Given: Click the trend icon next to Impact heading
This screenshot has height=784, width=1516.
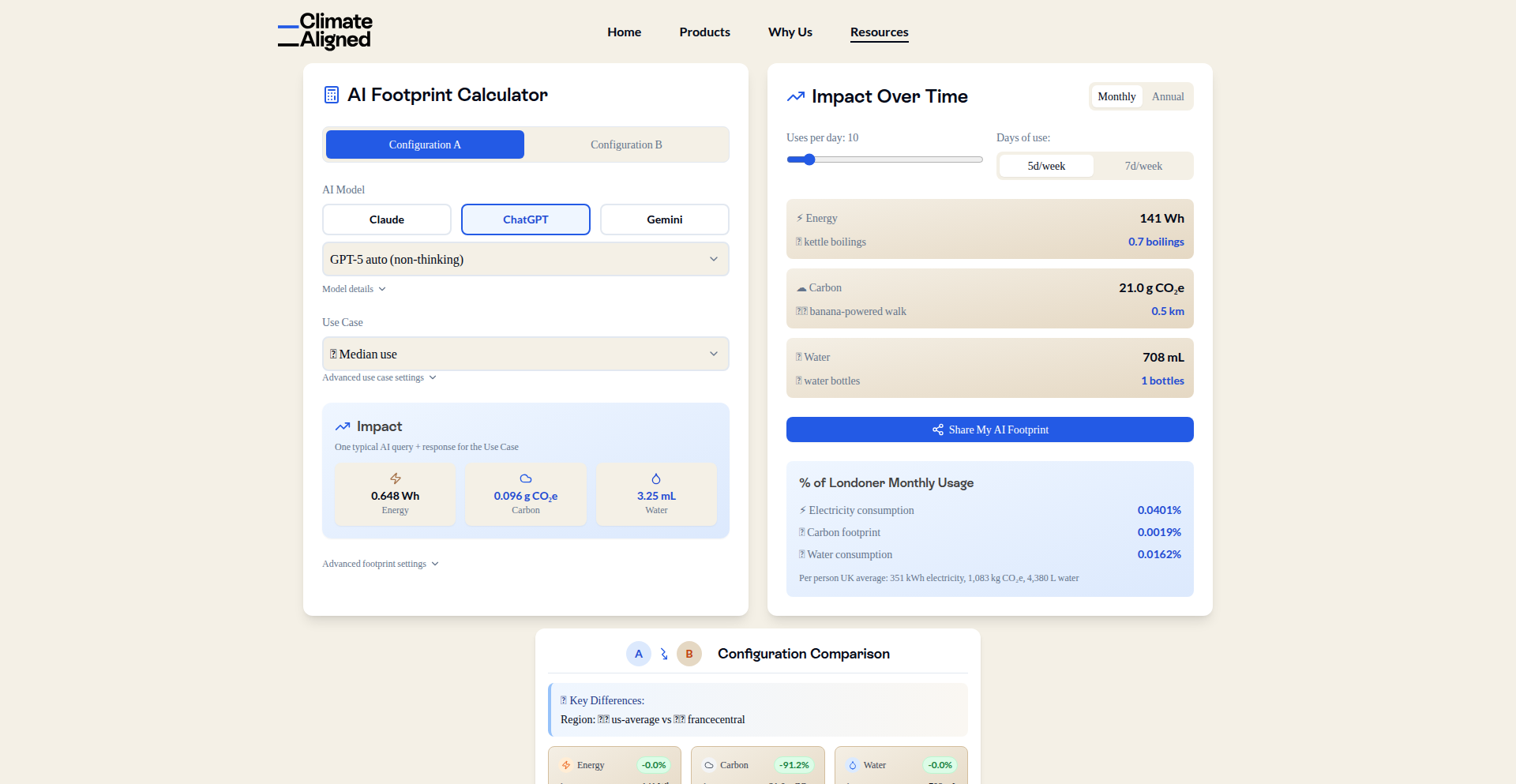Looking at the screenshot, I should click(x=343, y=426).
